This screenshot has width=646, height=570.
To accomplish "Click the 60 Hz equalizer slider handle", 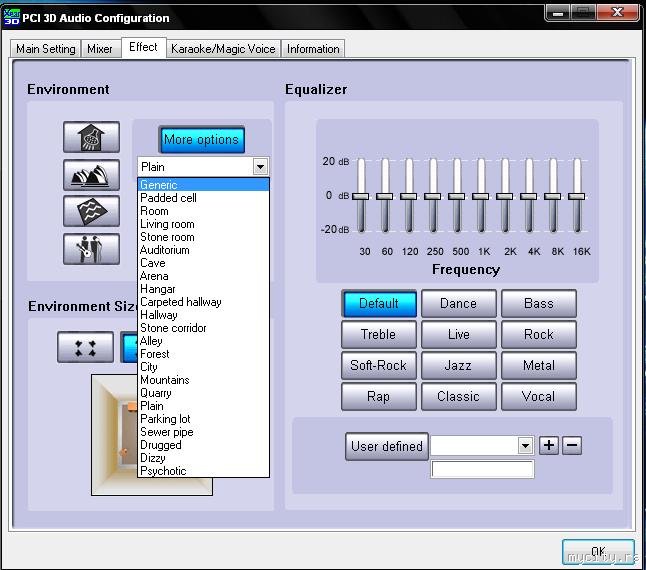I will coord(384,196).
